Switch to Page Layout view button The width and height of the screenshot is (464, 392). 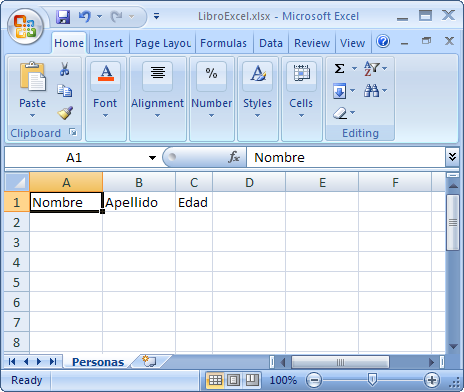click(234, 380)
